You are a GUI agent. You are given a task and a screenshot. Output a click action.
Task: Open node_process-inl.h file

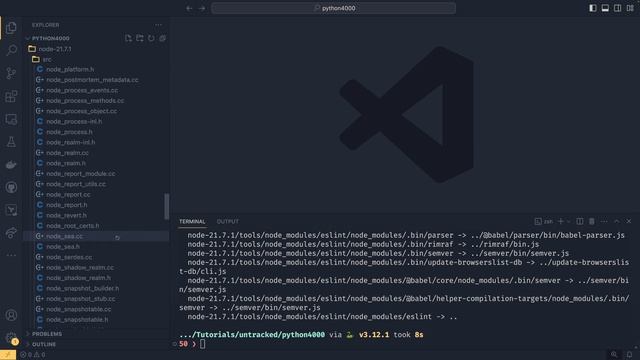point(74,122)
